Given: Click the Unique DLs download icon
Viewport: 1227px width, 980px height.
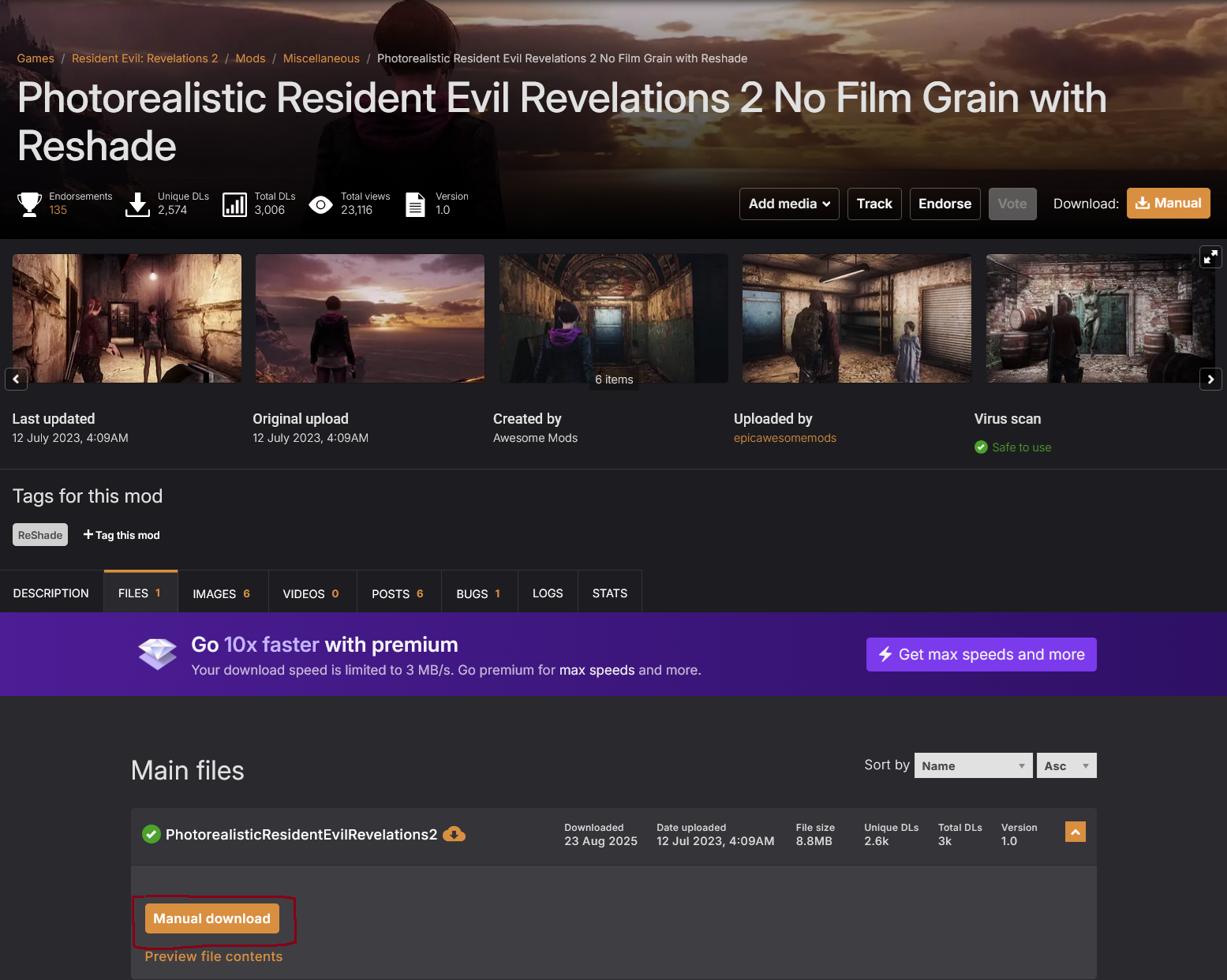Looking at the screenshot, I should (138, 204).
